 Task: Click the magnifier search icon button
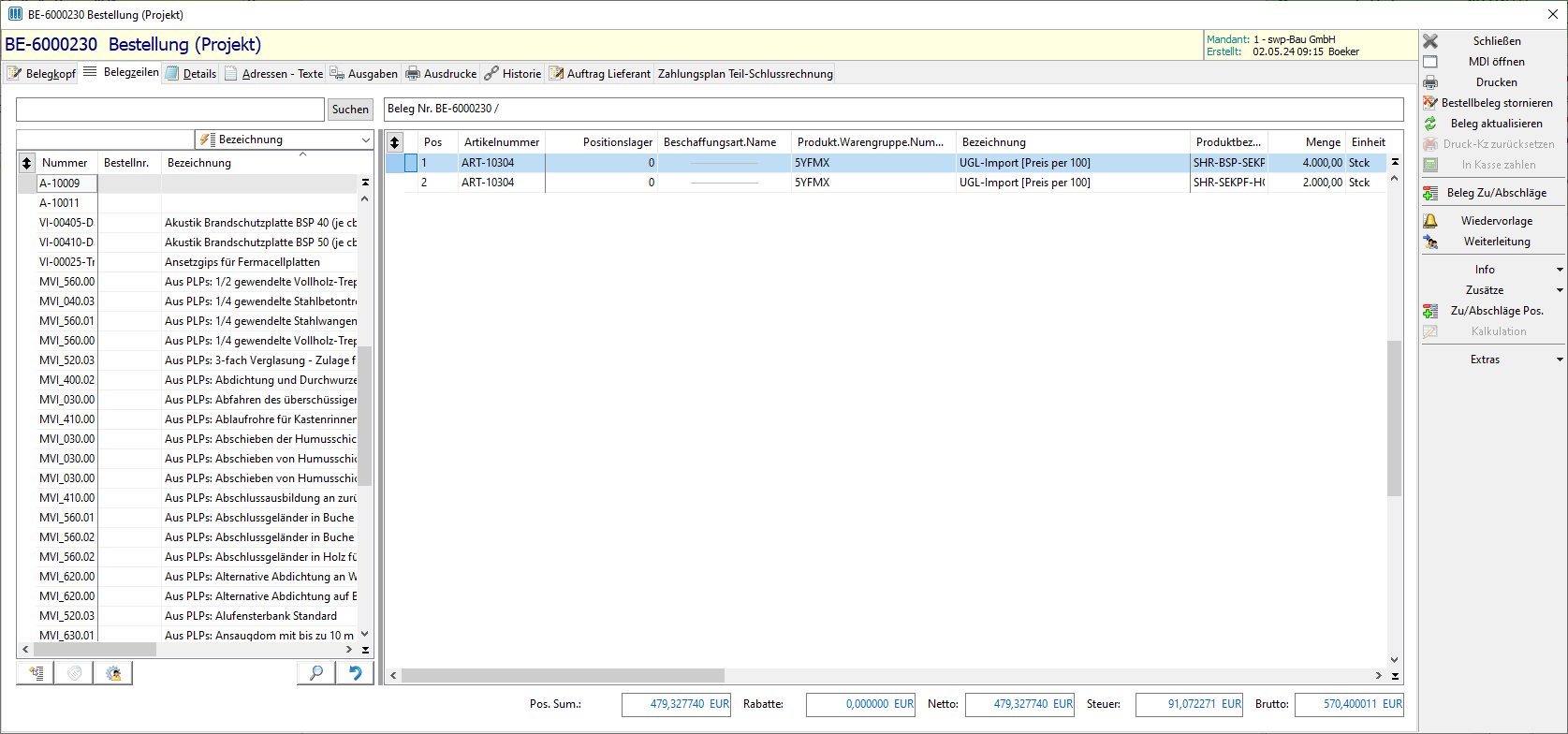316,672
